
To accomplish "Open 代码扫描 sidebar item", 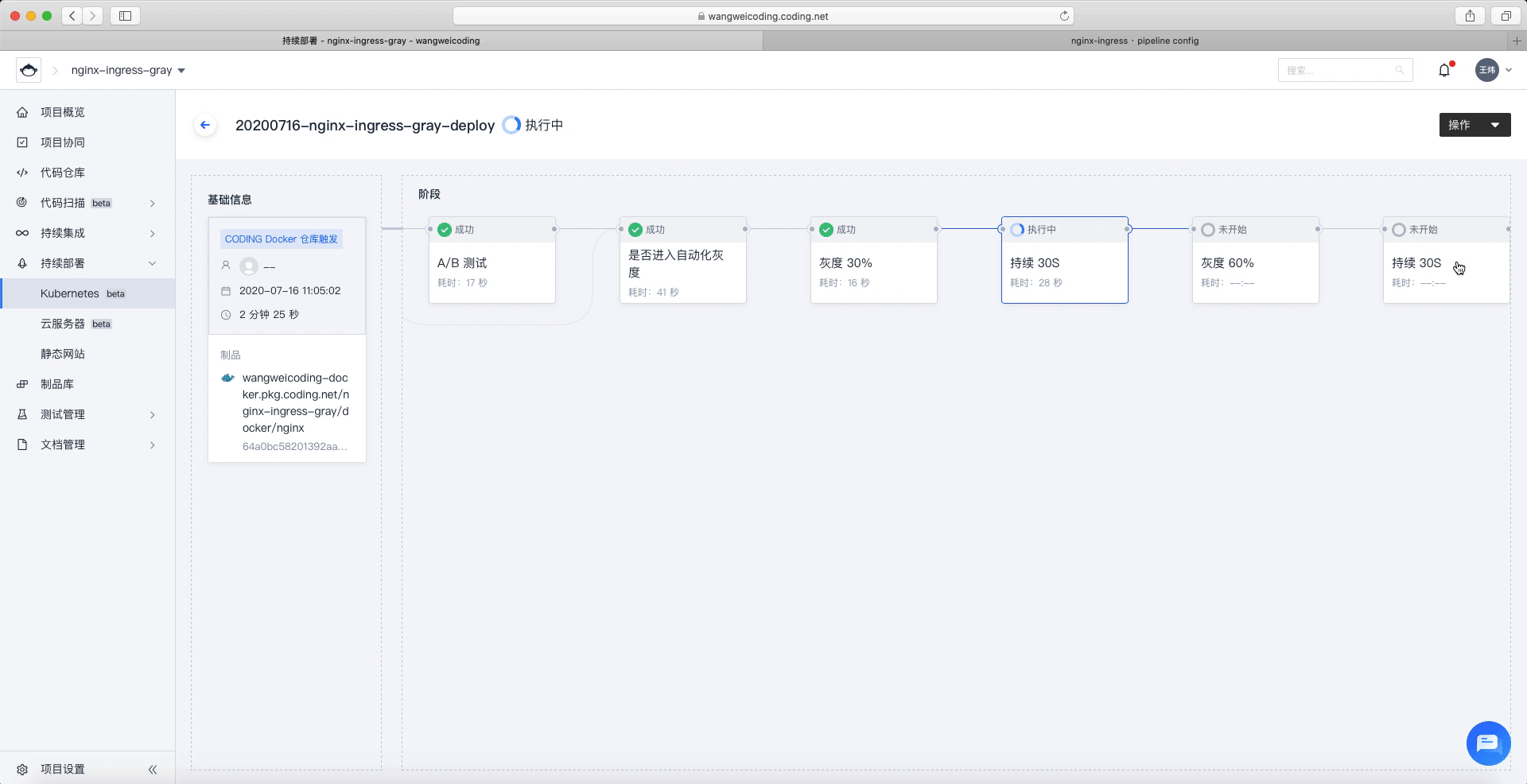I will pyautogui.click(x=87, y=203).
